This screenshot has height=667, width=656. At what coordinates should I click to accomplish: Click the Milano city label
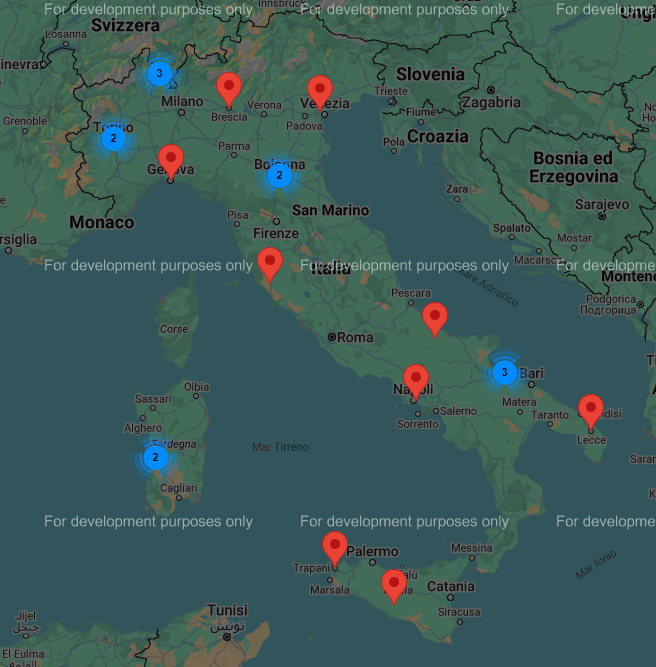[x=182, y=101]
